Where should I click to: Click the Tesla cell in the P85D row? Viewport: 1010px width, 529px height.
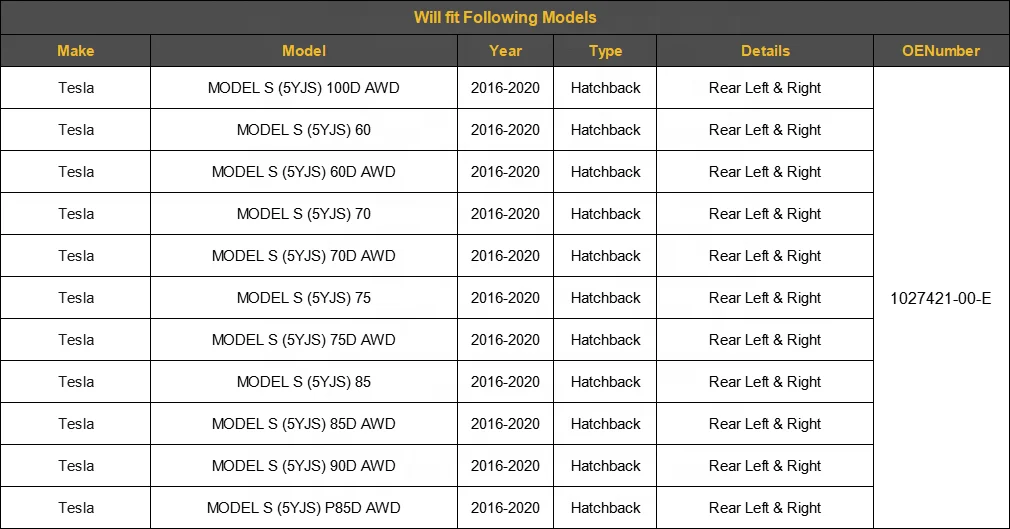click(x=76, y=508)
